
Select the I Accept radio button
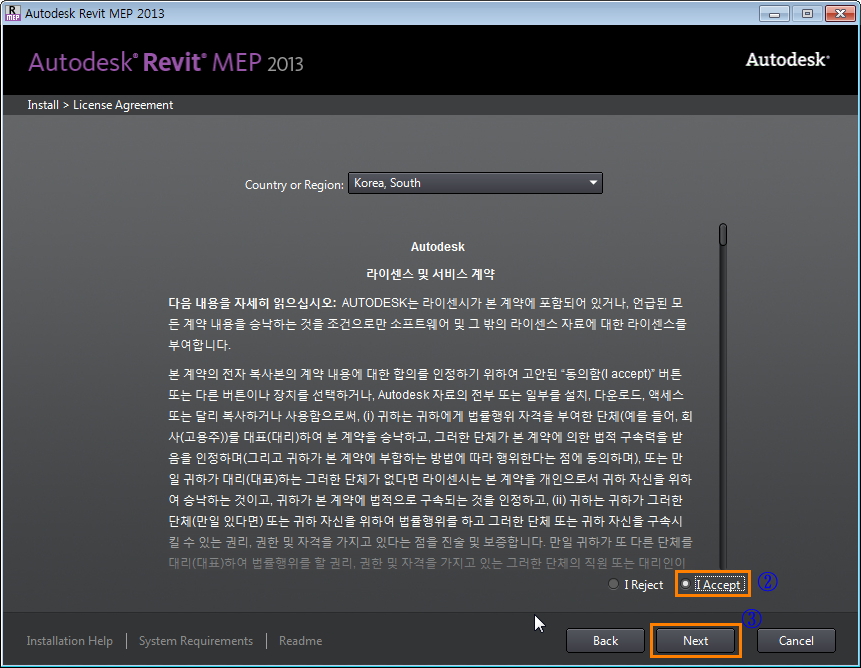tap(686, 585)
